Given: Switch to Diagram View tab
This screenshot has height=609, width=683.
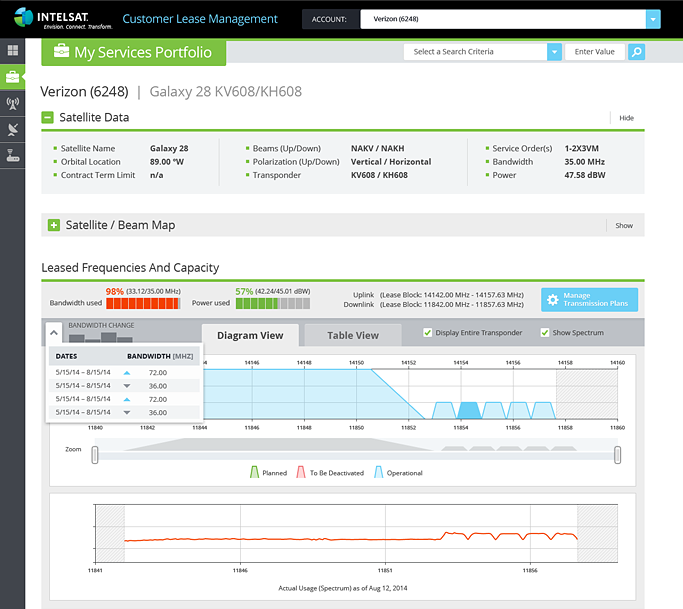Looking at the screenshot, I should [x=250, y=335].
